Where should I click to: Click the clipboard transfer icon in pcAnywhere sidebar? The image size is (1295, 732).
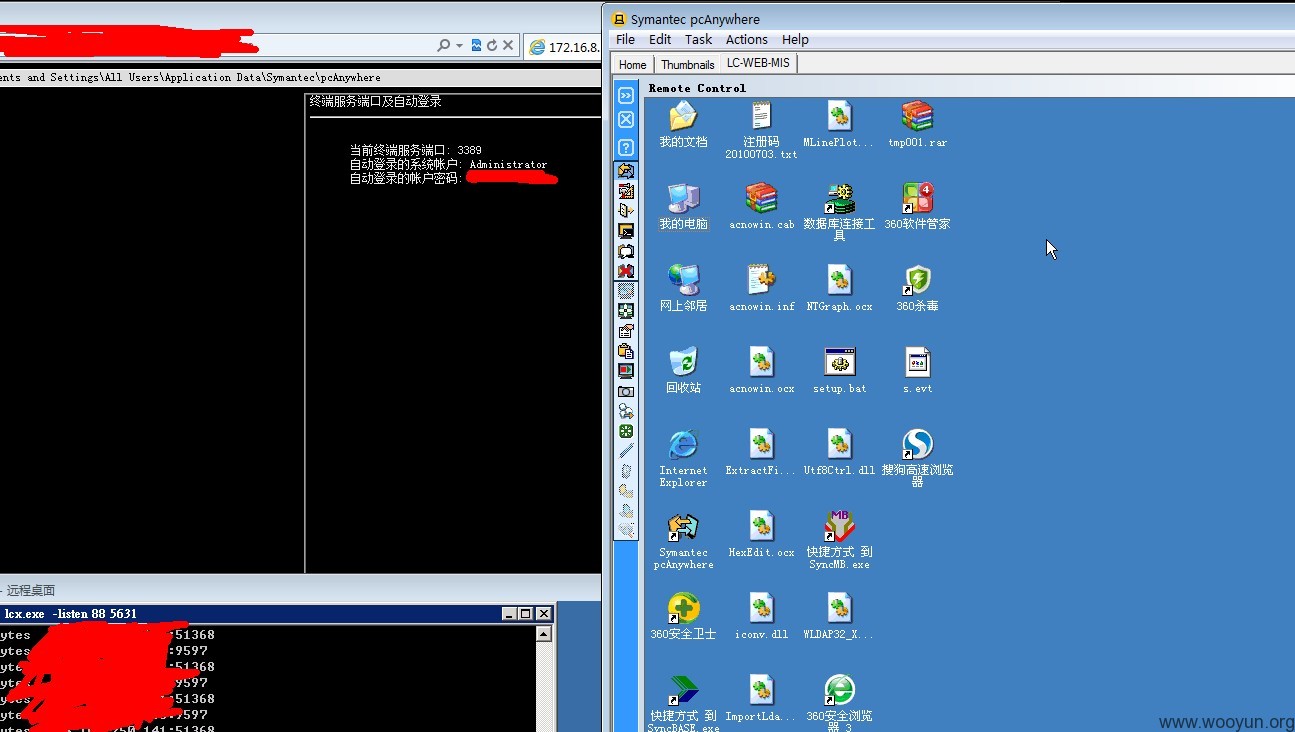tap(626, 351)
